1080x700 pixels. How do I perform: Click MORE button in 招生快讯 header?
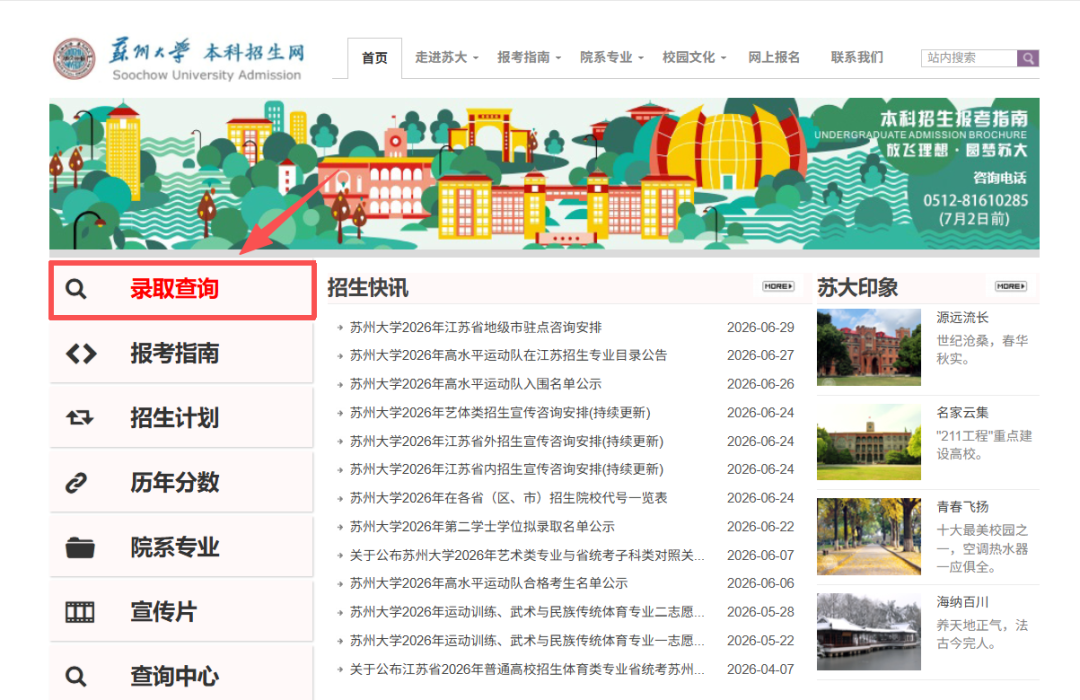tap(778, 286)
